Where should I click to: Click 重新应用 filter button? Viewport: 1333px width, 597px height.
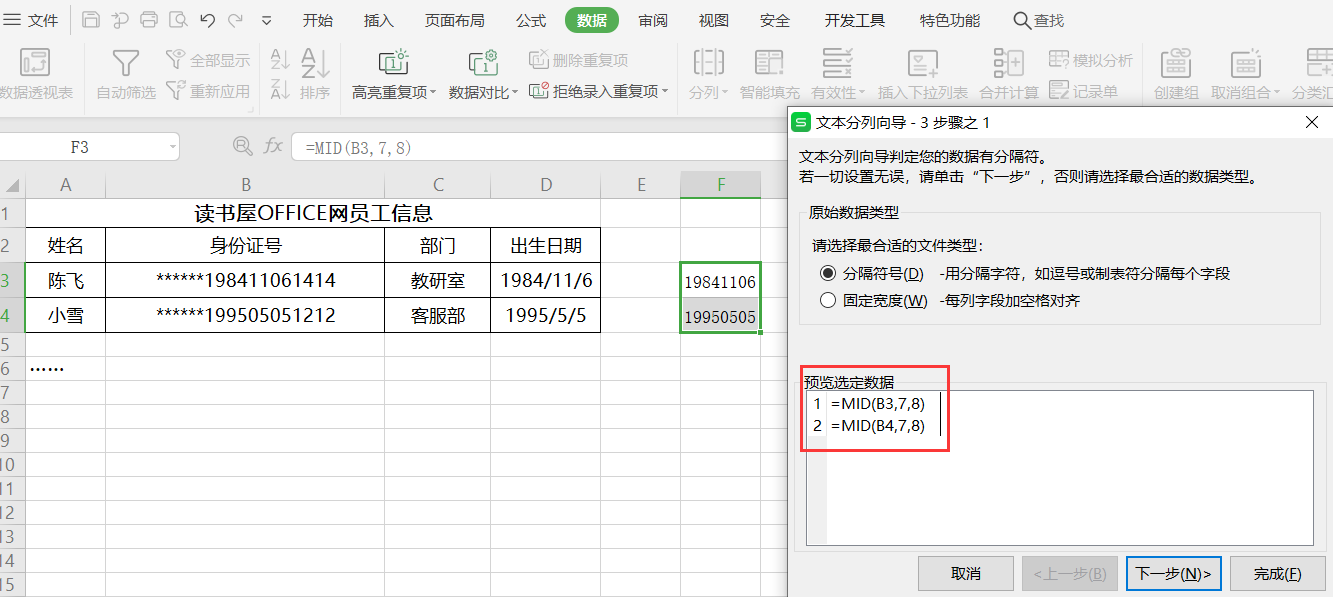pos(208,91)
